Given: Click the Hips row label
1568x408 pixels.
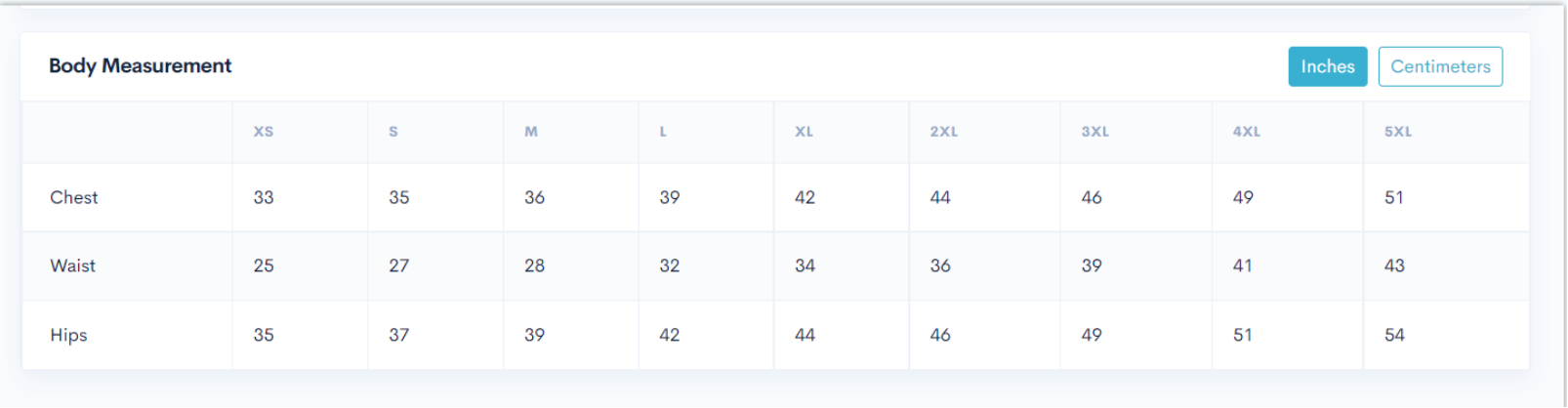Looking at the screenshot, I should tap(68, 335).
